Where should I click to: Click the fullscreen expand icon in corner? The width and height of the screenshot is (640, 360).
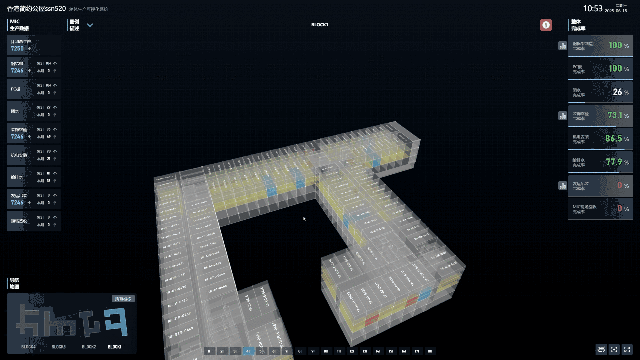pyautogui.click(x=627, y=349)
